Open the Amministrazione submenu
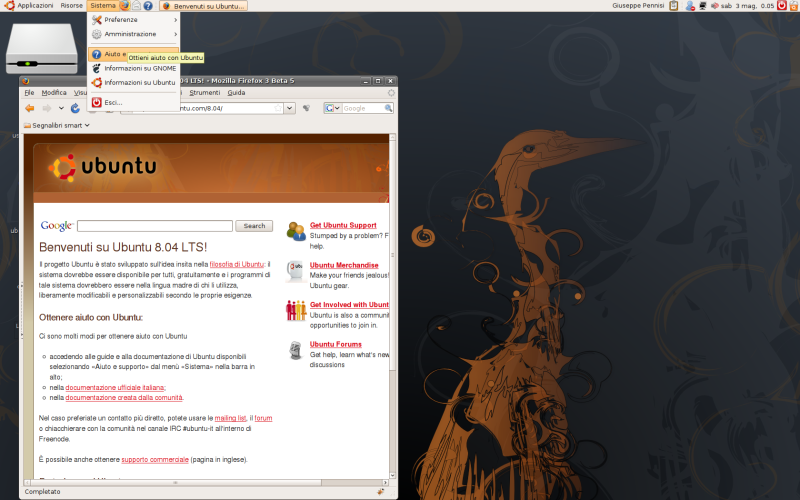Screen dimensions: 800x500 [x=134, y=34]
